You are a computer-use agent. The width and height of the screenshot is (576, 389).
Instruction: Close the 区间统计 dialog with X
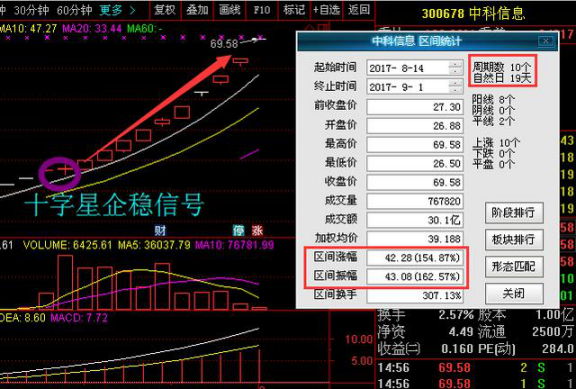point(546,41)
